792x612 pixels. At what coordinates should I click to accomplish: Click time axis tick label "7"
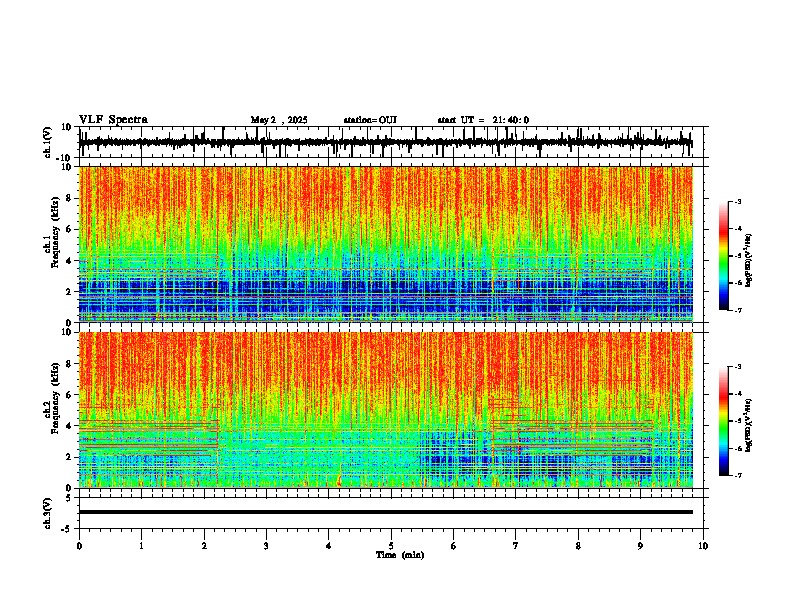pos(516,546)
